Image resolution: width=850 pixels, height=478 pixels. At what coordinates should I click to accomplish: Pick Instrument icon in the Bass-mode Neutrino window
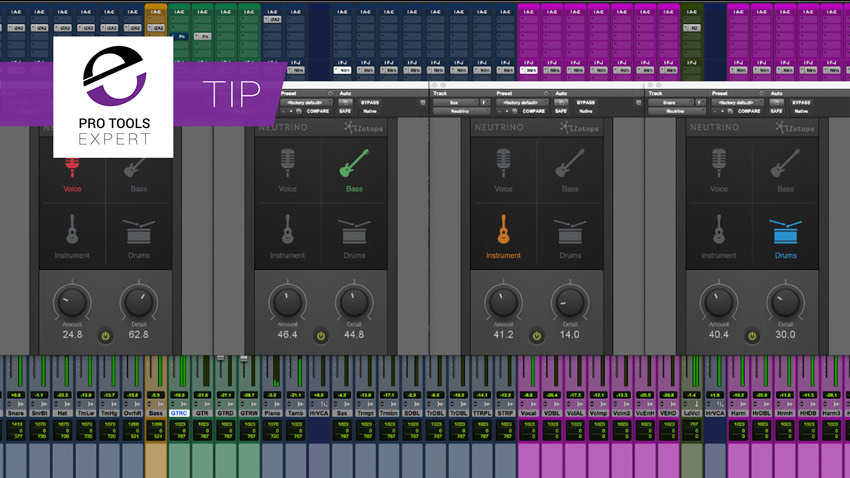click(x=287, y=229)
